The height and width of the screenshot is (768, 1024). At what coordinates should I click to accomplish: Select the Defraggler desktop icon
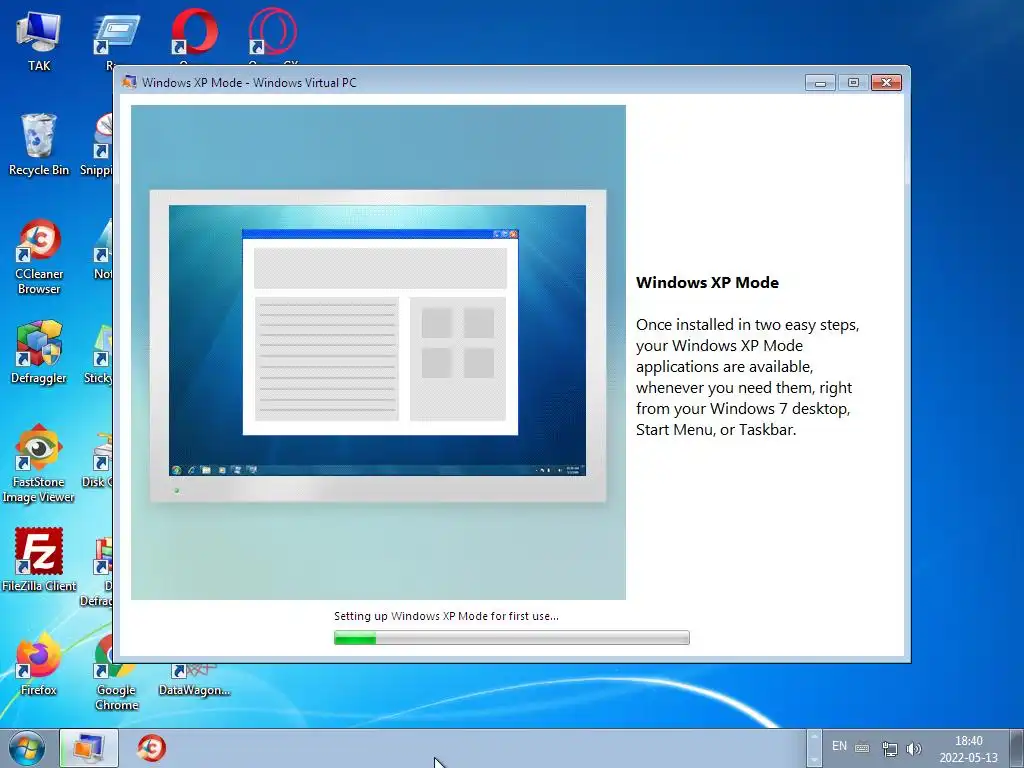click(x=39, y=353)
